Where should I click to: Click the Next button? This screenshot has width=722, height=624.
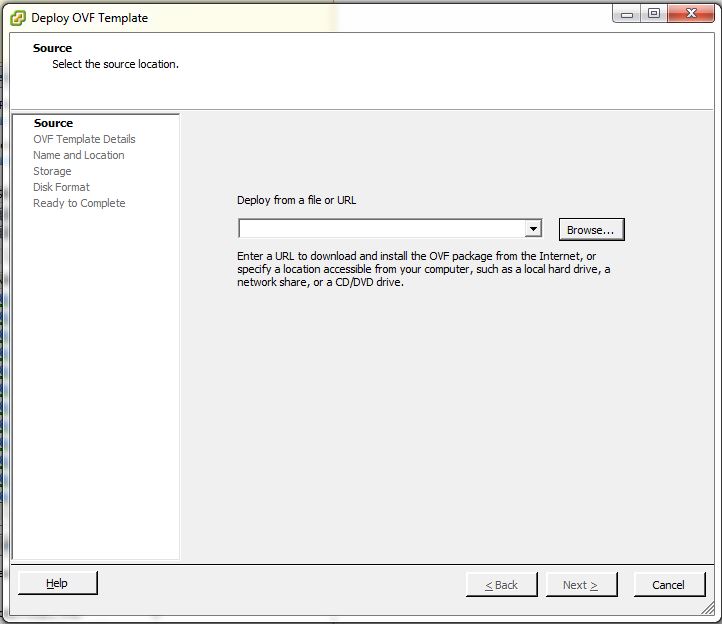click(x=580, y=585)
